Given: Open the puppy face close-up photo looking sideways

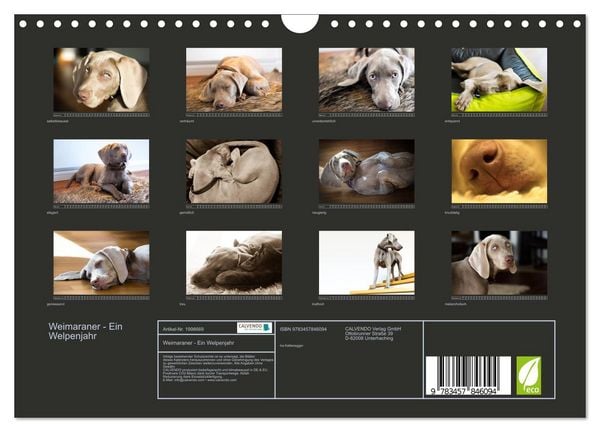Looking at the screenshot, I should click(x=101, y=80).
